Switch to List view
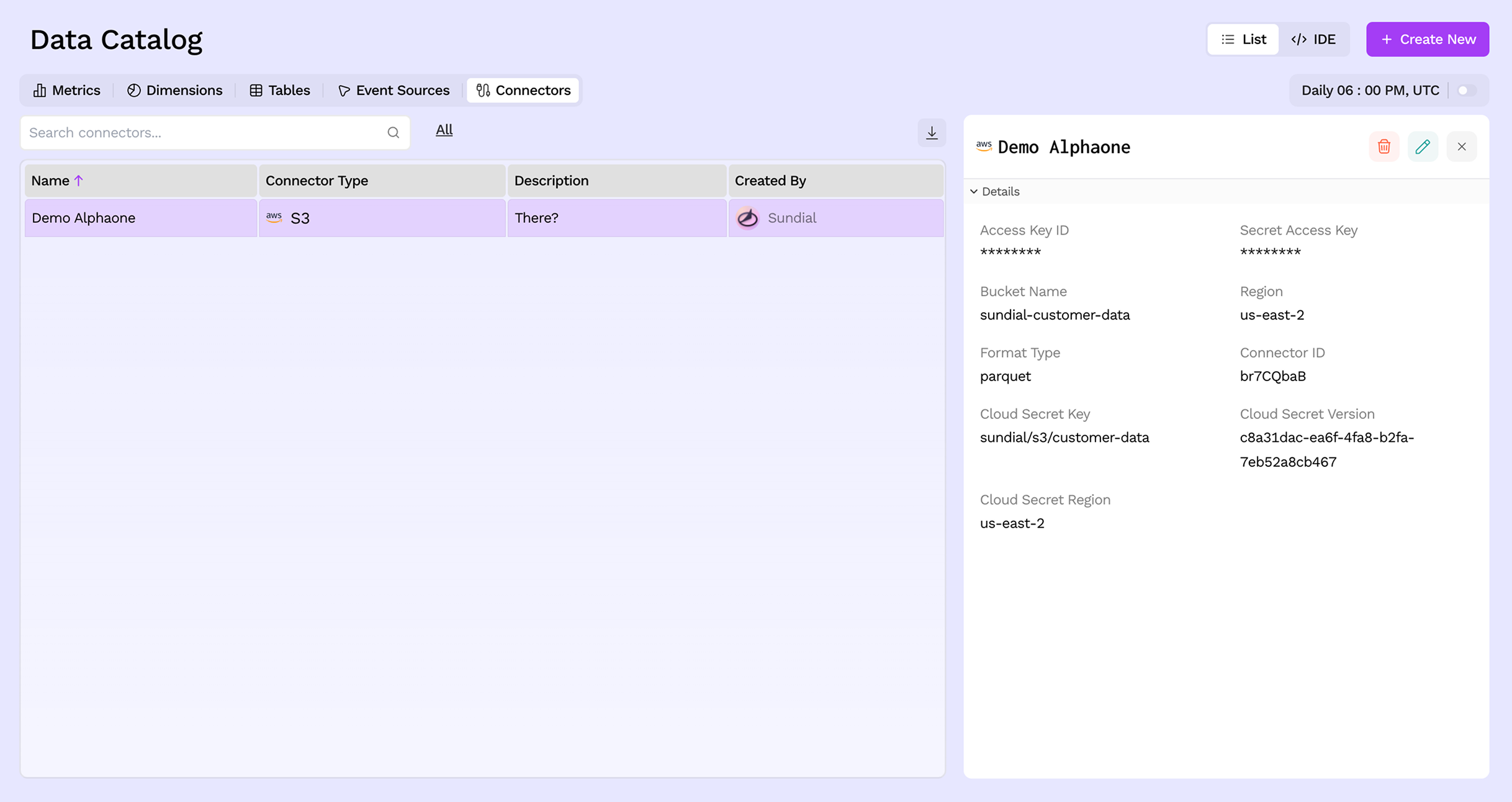 [x=1243, y=39]
